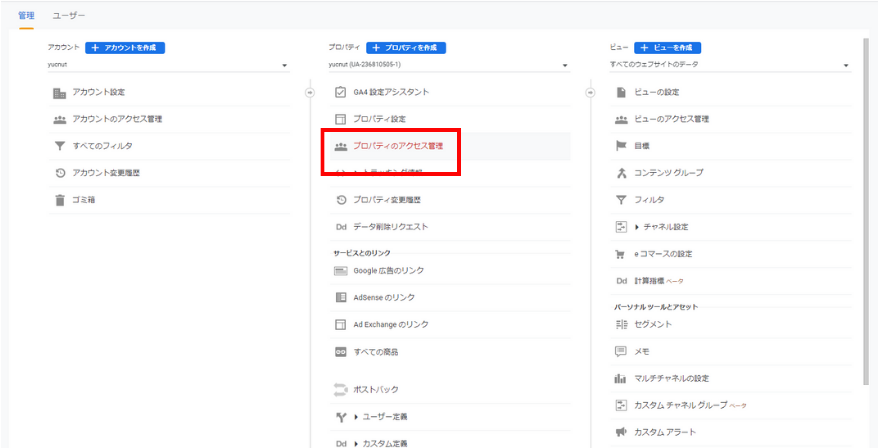
Task: Click the Google 広告のリンク icon
Action: pyautogui.click(x=340, y=271)
